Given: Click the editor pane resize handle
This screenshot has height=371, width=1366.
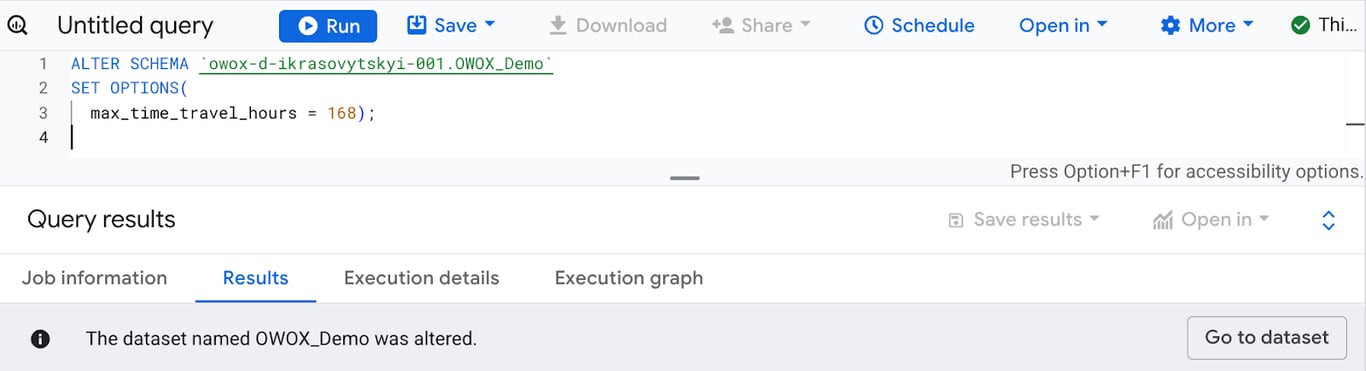Looking at the screenshot, I should click(685, 178).
